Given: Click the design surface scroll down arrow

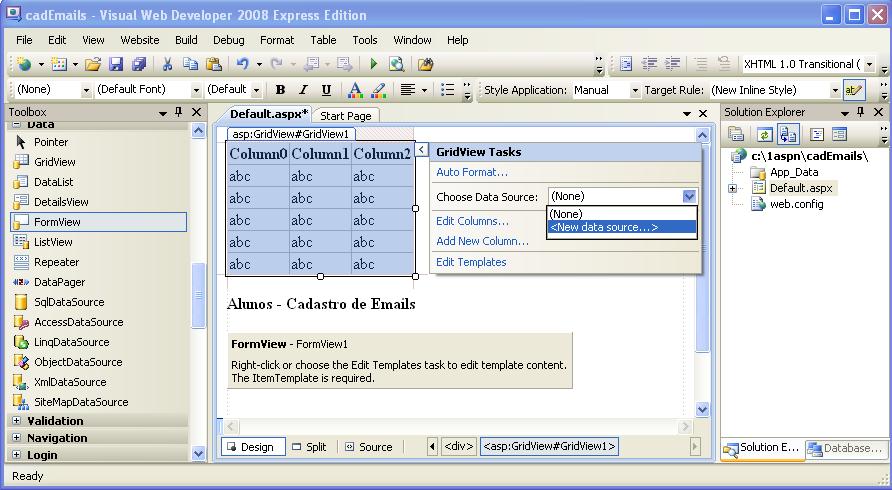Looking at the screenshot, I should point(702,409).
